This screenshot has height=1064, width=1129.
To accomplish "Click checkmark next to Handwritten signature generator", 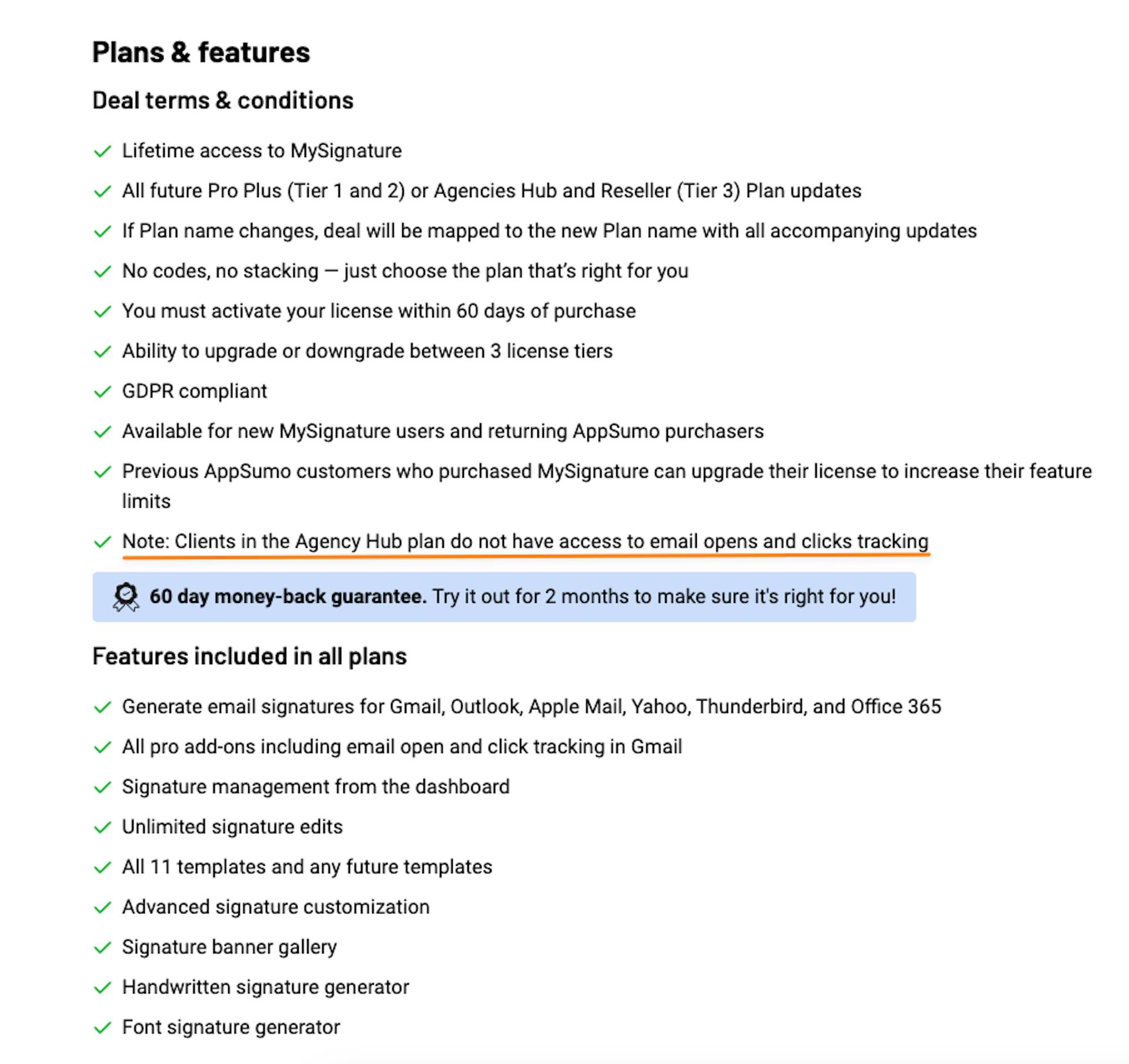I will click(x=103, y=988).
